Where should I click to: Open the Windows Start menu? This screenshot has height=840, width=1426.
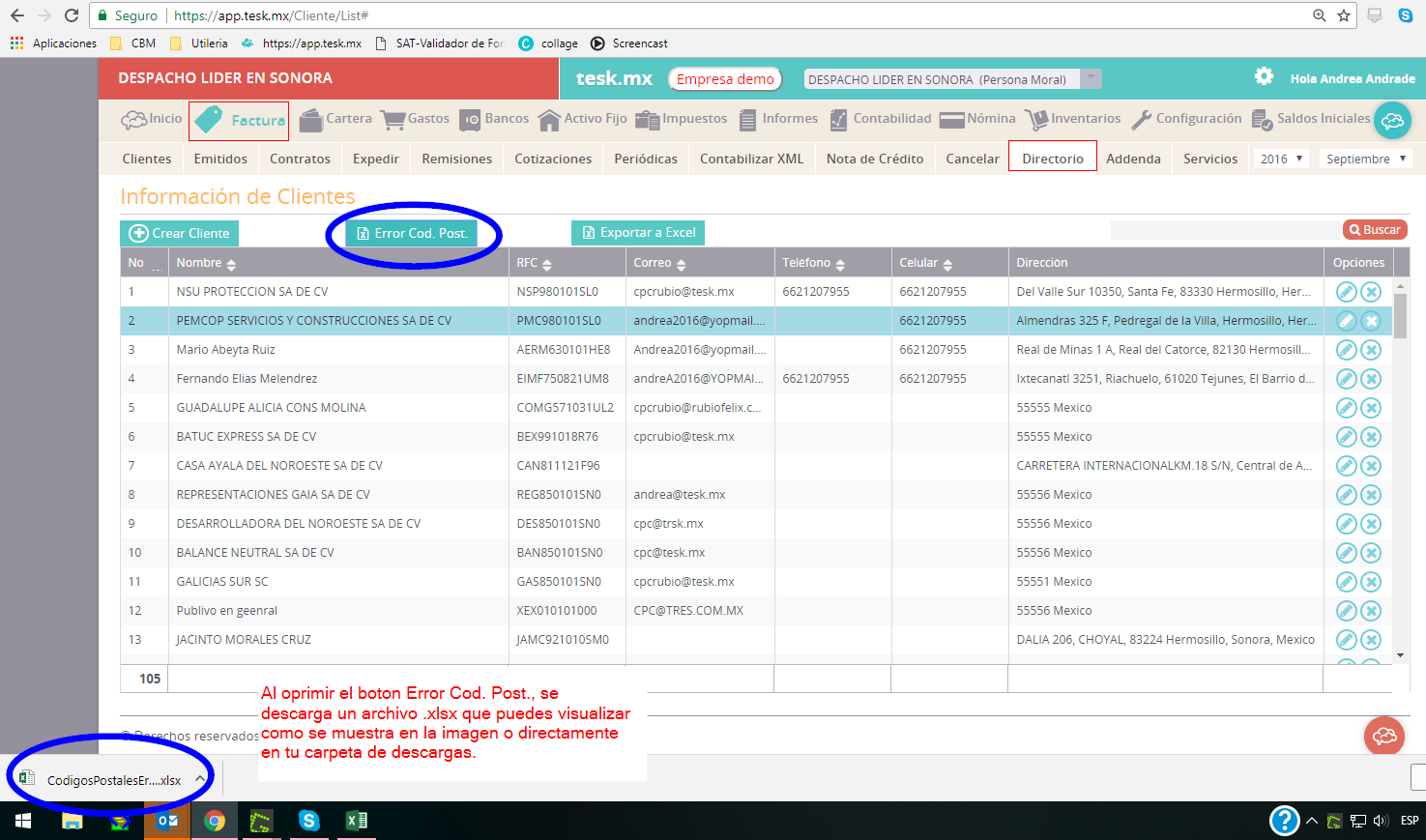click(x=23, y=821)
